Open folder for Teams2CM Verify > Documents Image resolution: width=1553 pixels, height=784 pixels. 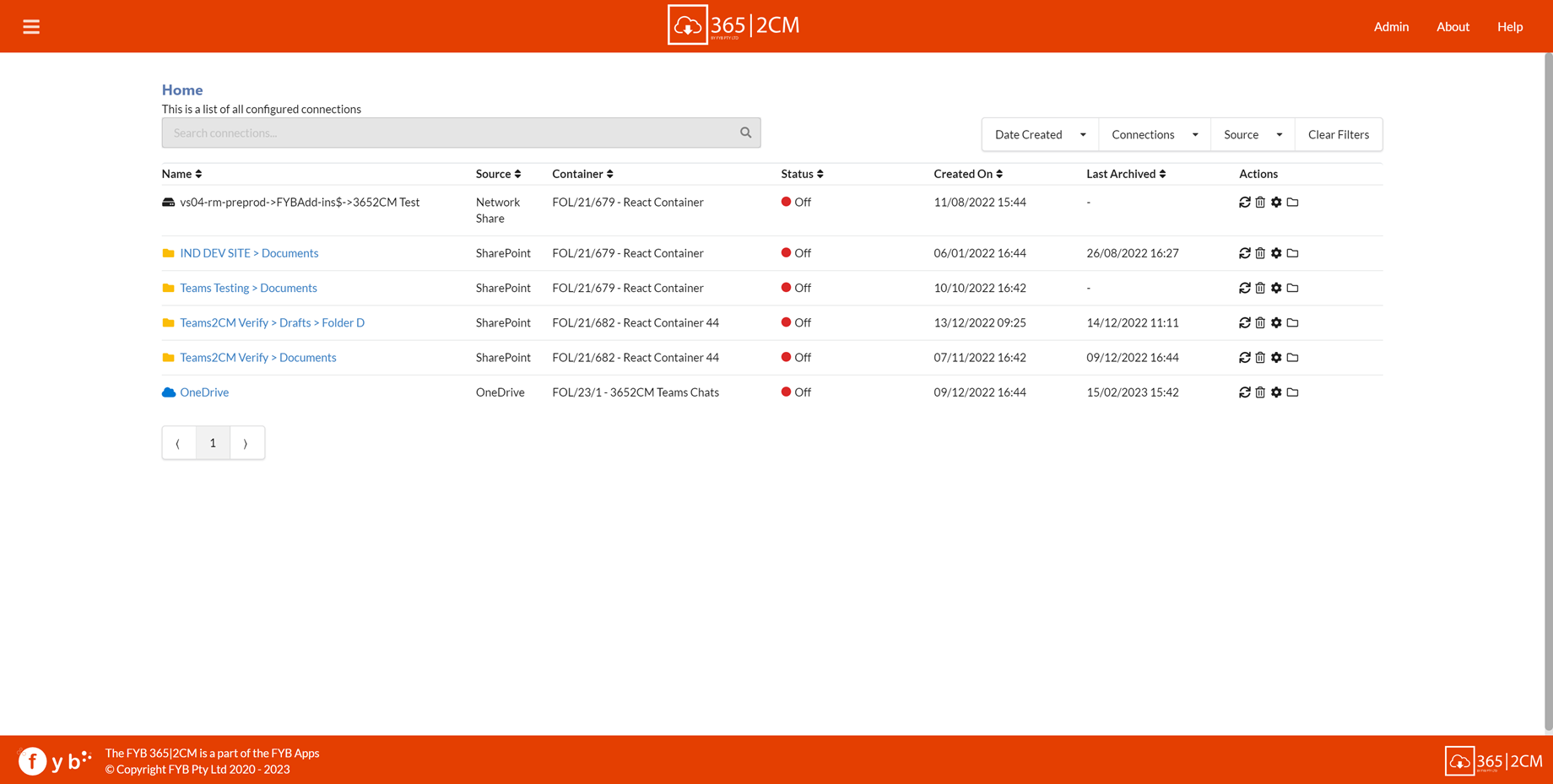[1292, 358]
